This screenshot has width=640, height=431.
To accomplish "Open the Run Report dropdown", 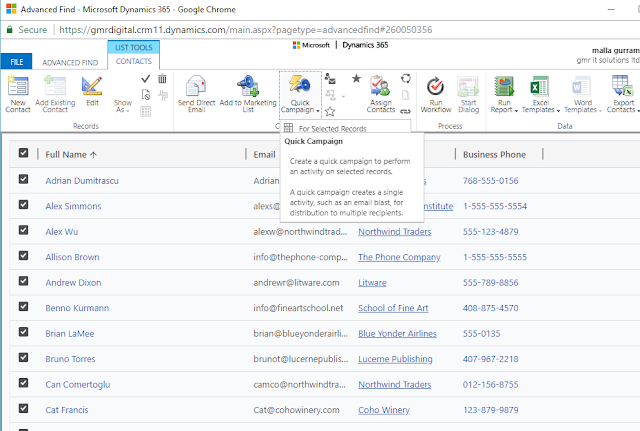I will pyautogui.click(x=504, y=106).
